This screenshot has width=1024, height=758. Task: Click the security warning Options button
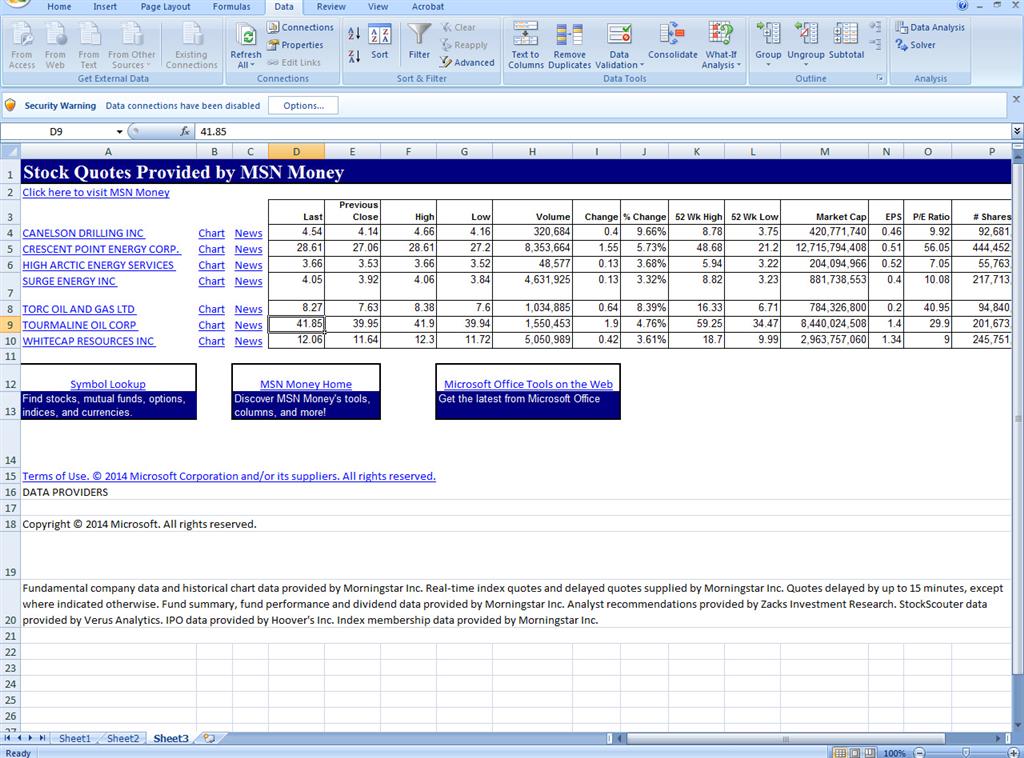(x=303, y=106)
